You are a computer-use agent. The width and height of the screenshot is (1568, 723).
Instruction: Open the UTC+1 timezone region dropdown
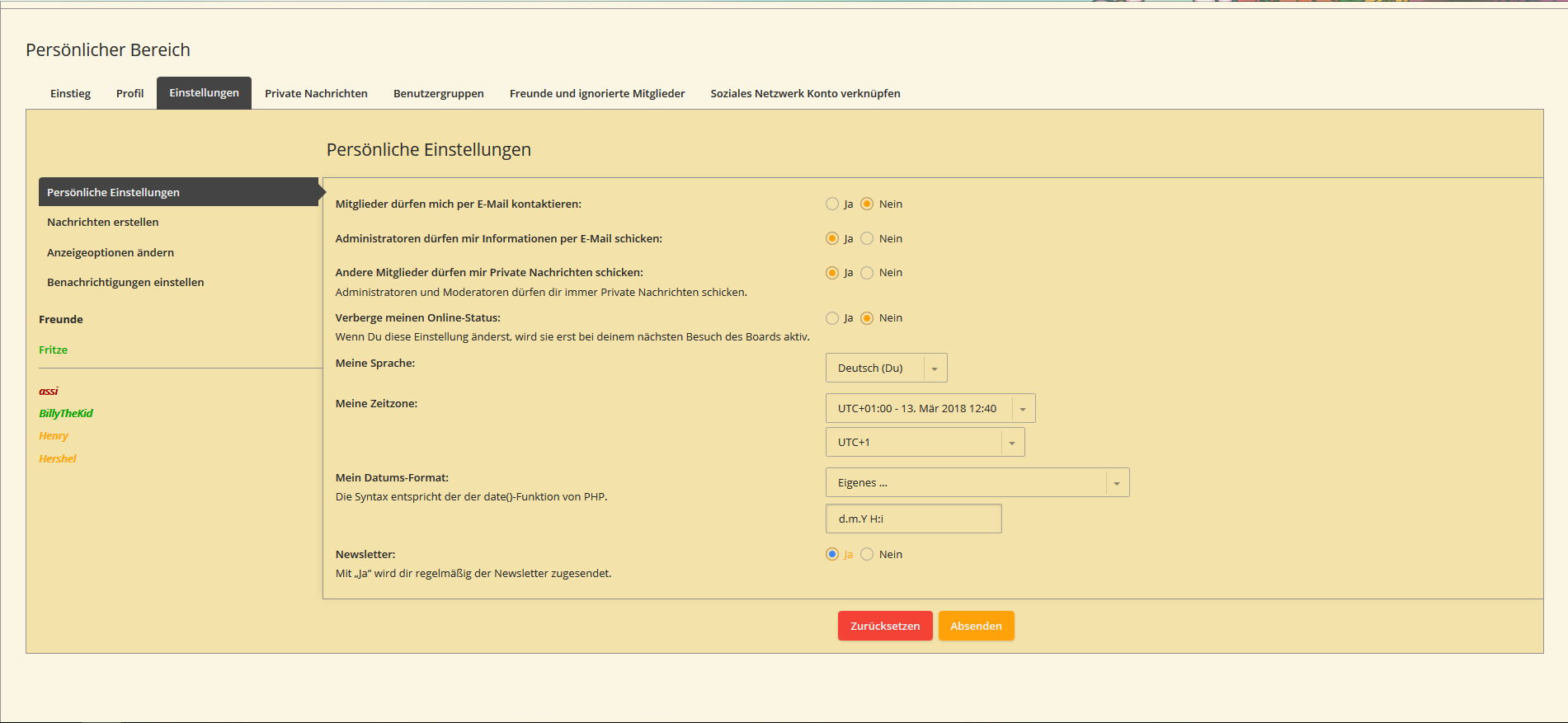925,442
